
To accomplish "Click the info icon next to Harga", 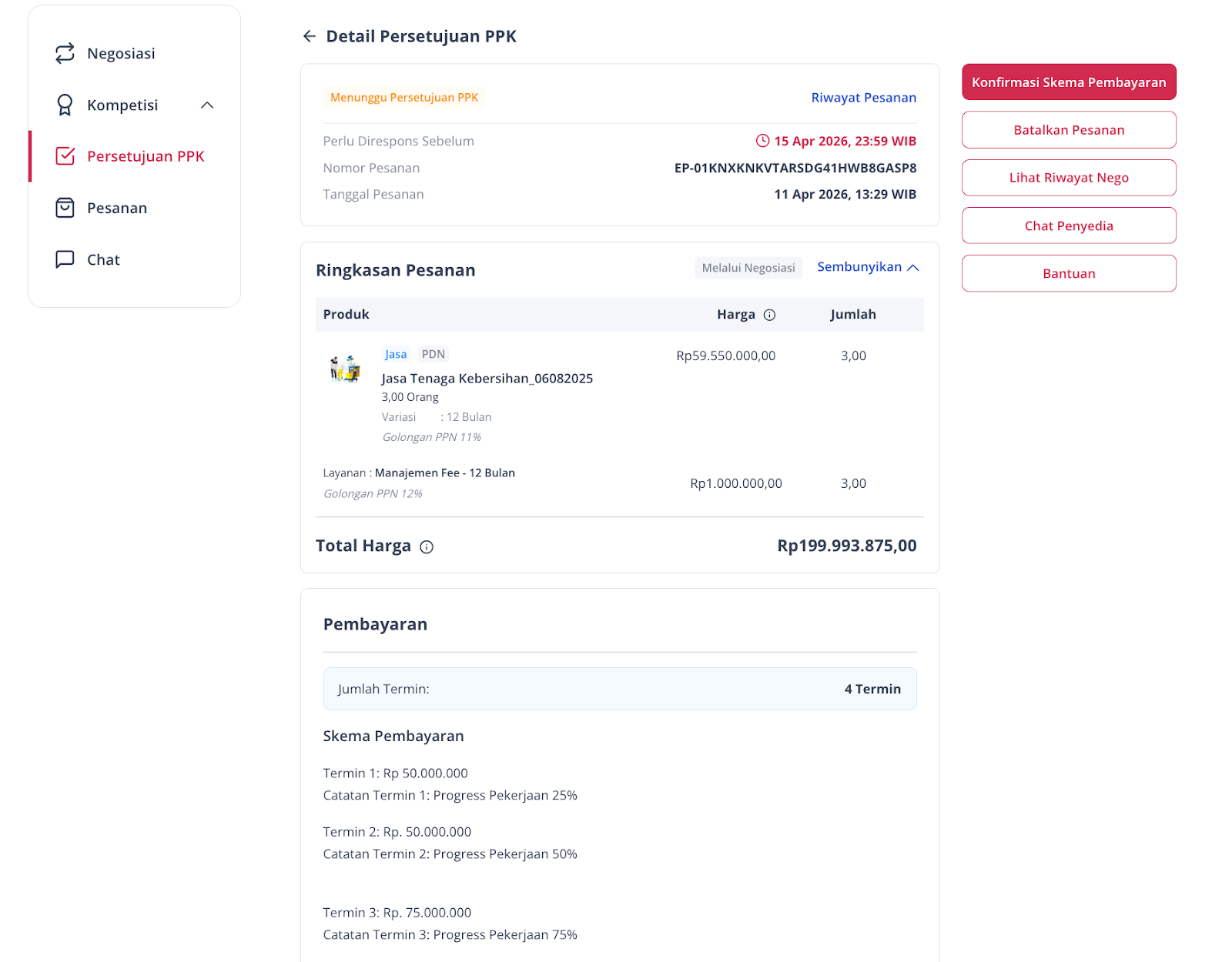I will [769, 315].
